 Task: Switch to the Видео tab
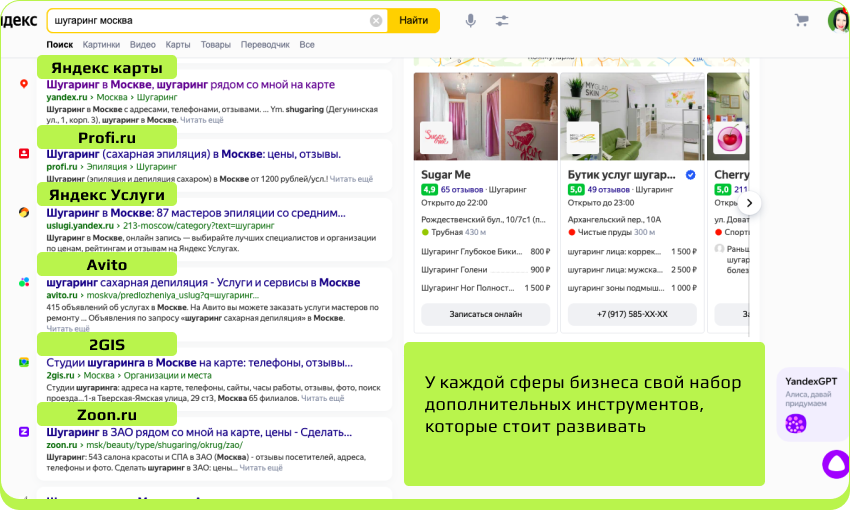143,44
